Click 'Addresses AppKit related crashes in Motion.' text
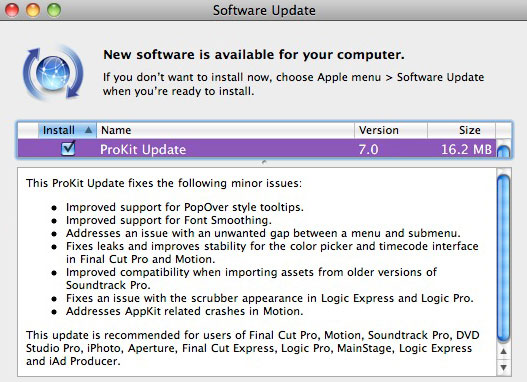This screenshot has width=527, height=382. coord(185,311)
